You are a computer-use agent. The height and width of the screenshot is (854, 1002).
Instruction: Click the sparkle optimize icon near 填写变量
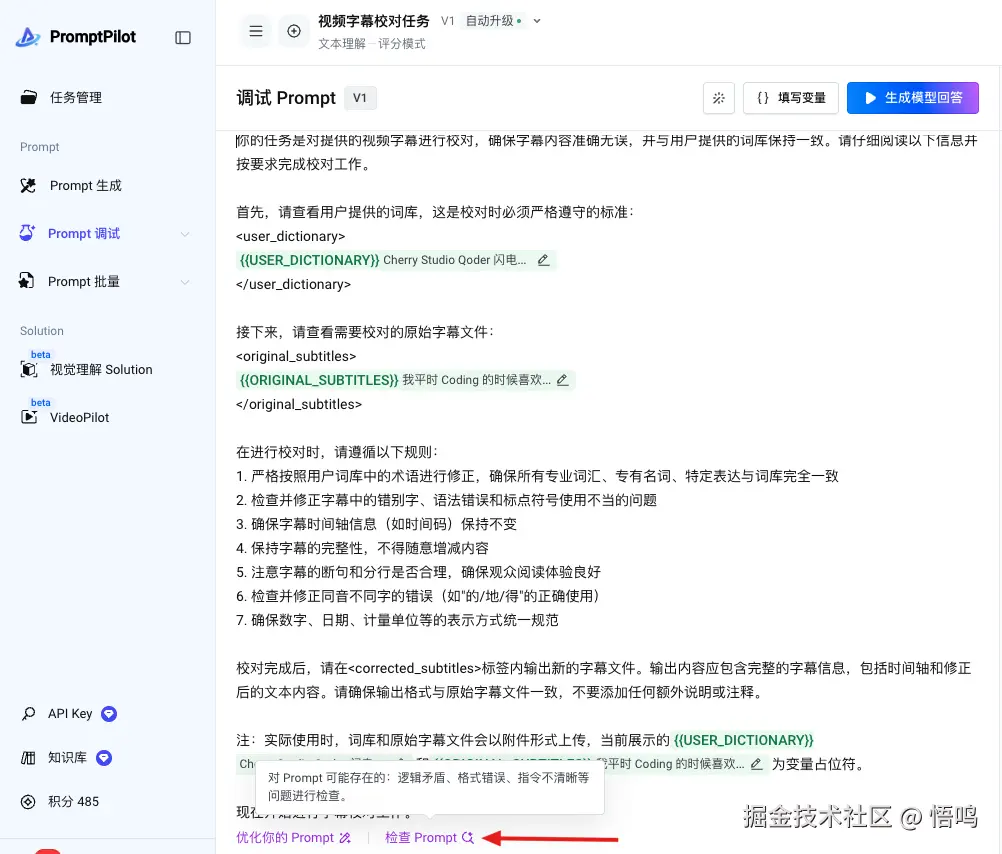coord(719,98)
